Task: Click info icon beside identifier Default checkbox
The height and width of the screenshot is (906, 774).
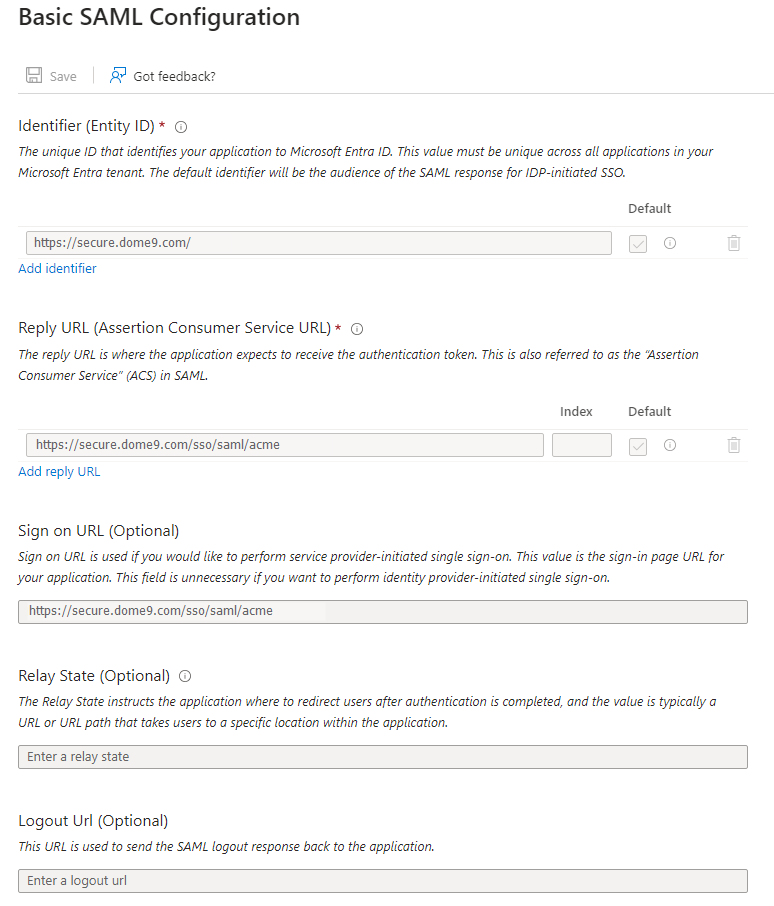Action: click(x=670, y=243)
